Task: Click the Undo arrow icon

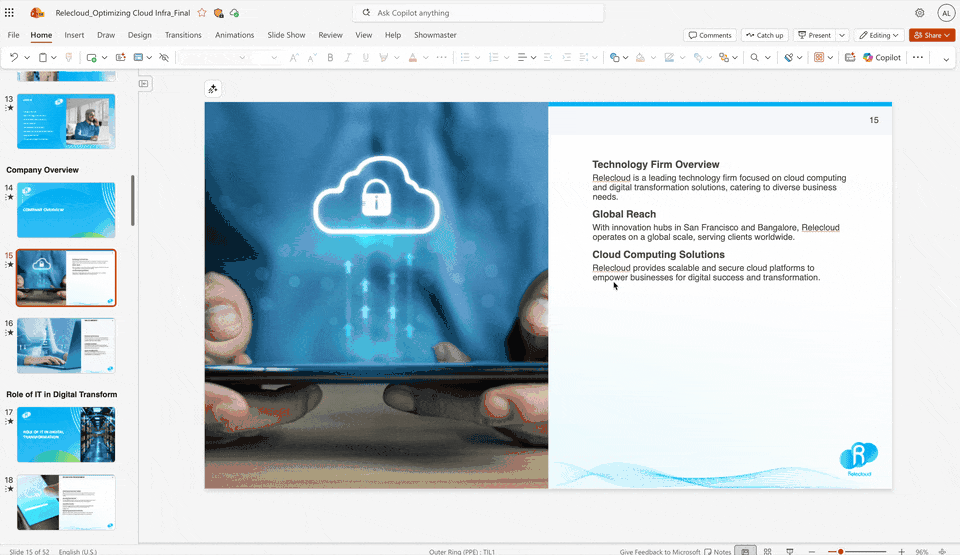Action: [13, 57]
